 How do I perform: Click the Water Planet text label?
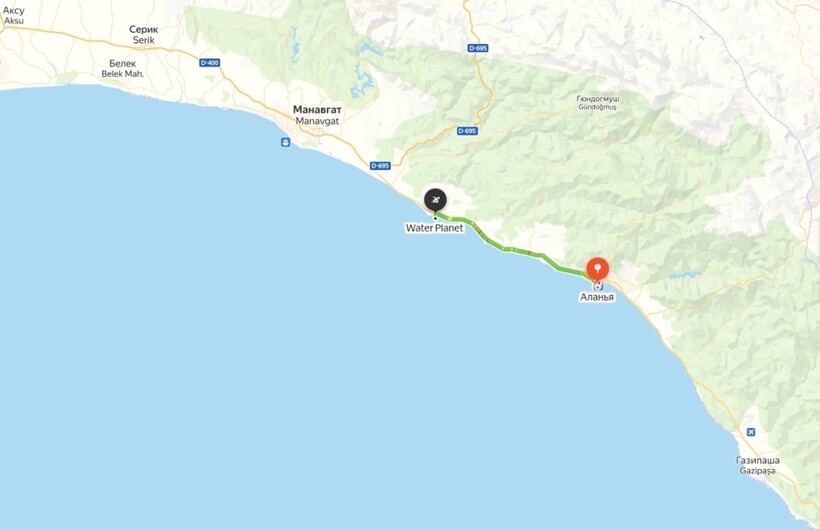point(435,228)
